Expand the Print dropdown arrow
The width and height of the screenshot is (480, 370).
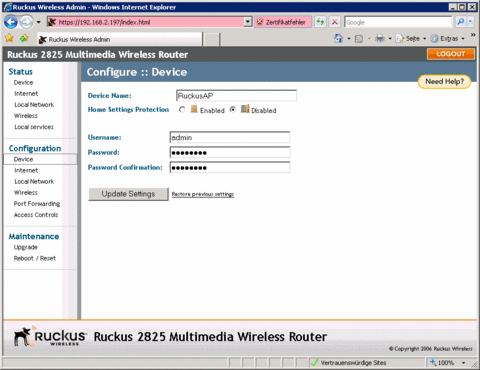(x=390, y=39)
